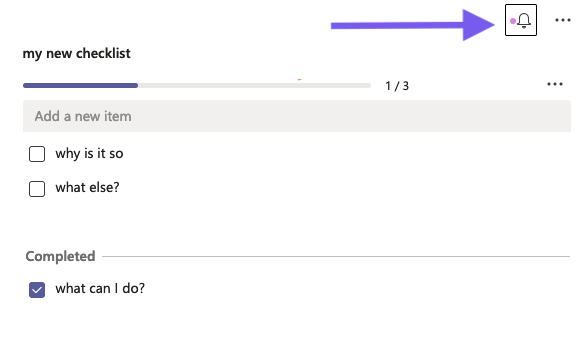The height and width of the screenshot is (364, 580).
Task: Click the Completed section divider line
Action: click(336, 256)
